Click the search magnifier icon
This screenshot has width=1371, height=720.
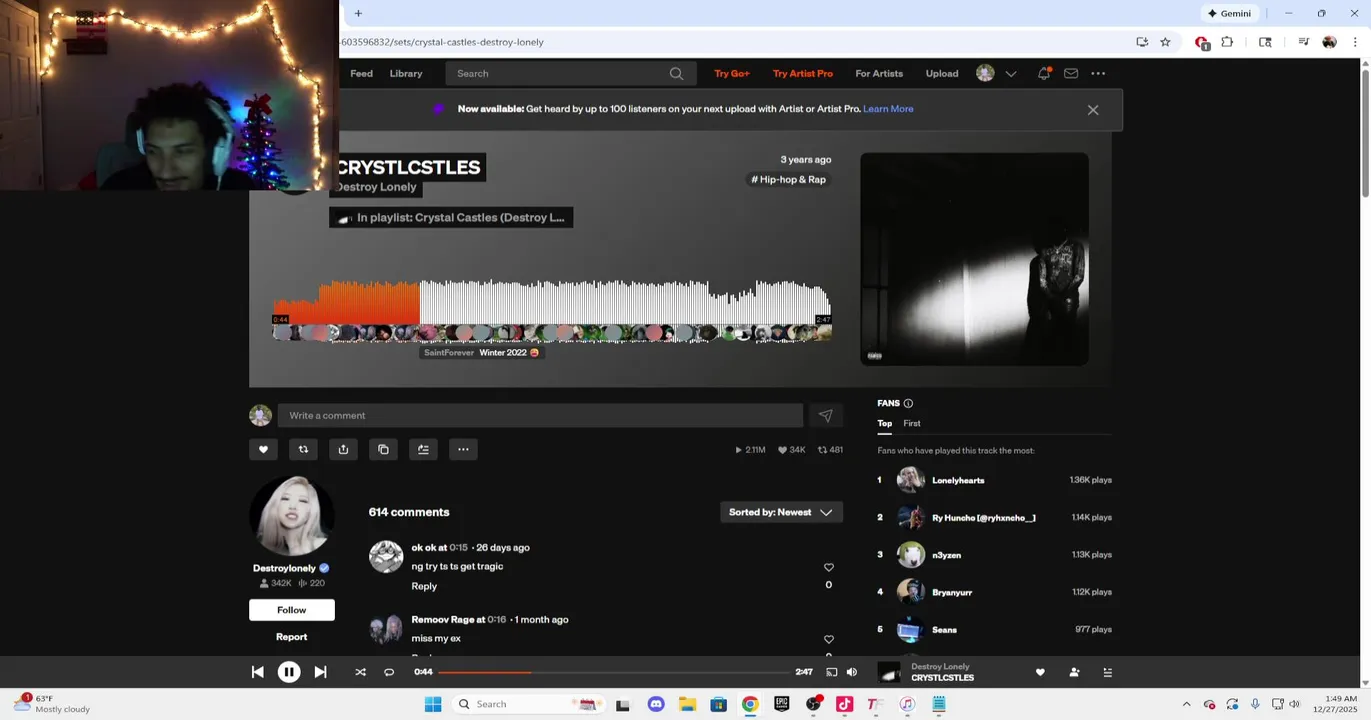pyautogui.click(x=676, y=74)
